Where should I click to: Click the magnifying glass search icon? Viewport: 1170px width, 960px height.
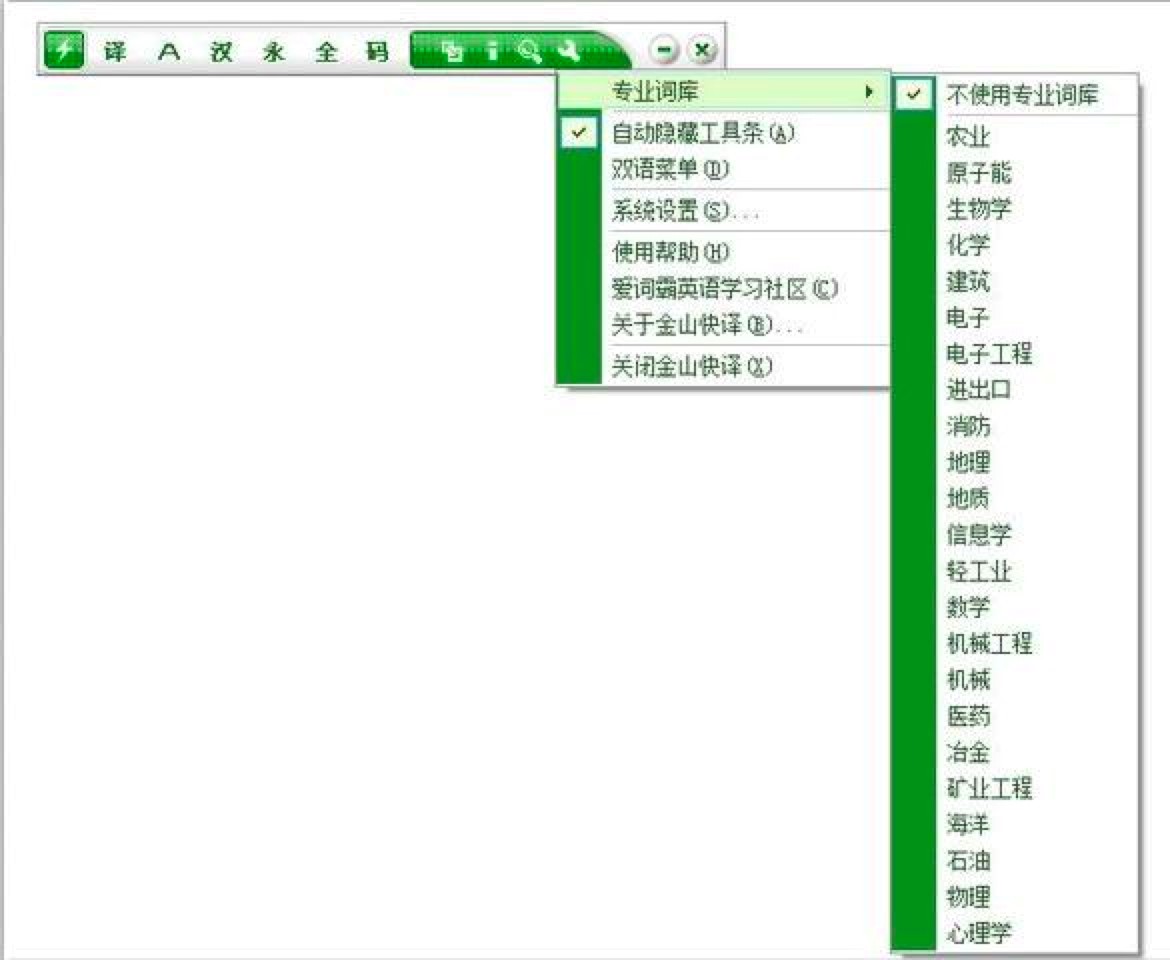point(529,51)
